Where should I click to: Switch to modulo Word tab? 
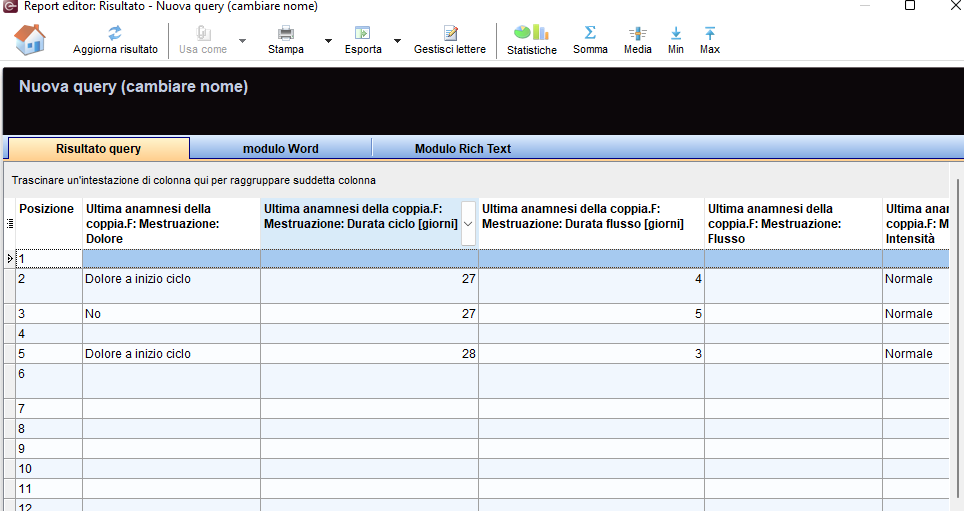(x=280, y=149)
